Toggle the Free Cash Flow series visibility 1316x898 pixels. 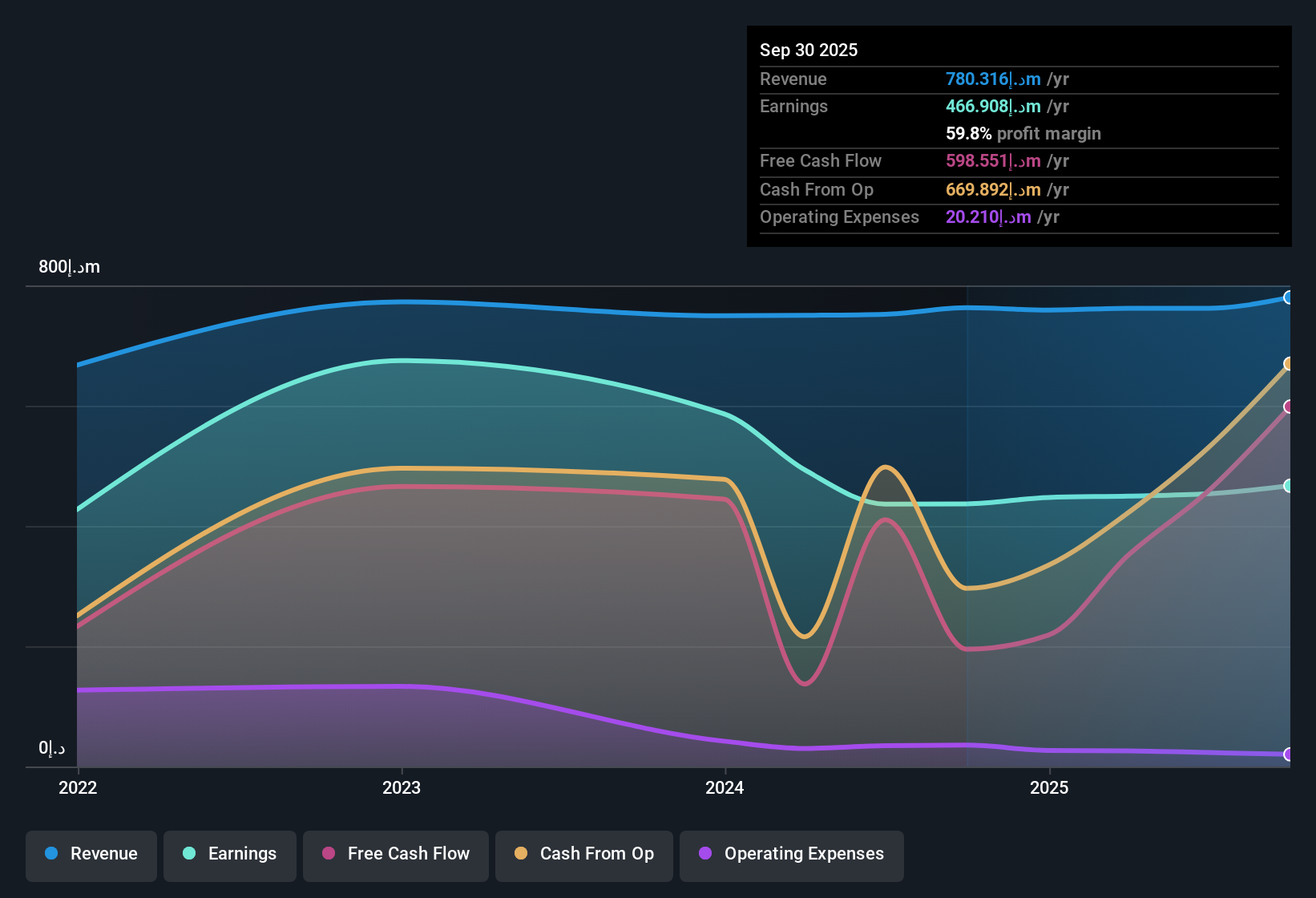[x=395, y=854]
